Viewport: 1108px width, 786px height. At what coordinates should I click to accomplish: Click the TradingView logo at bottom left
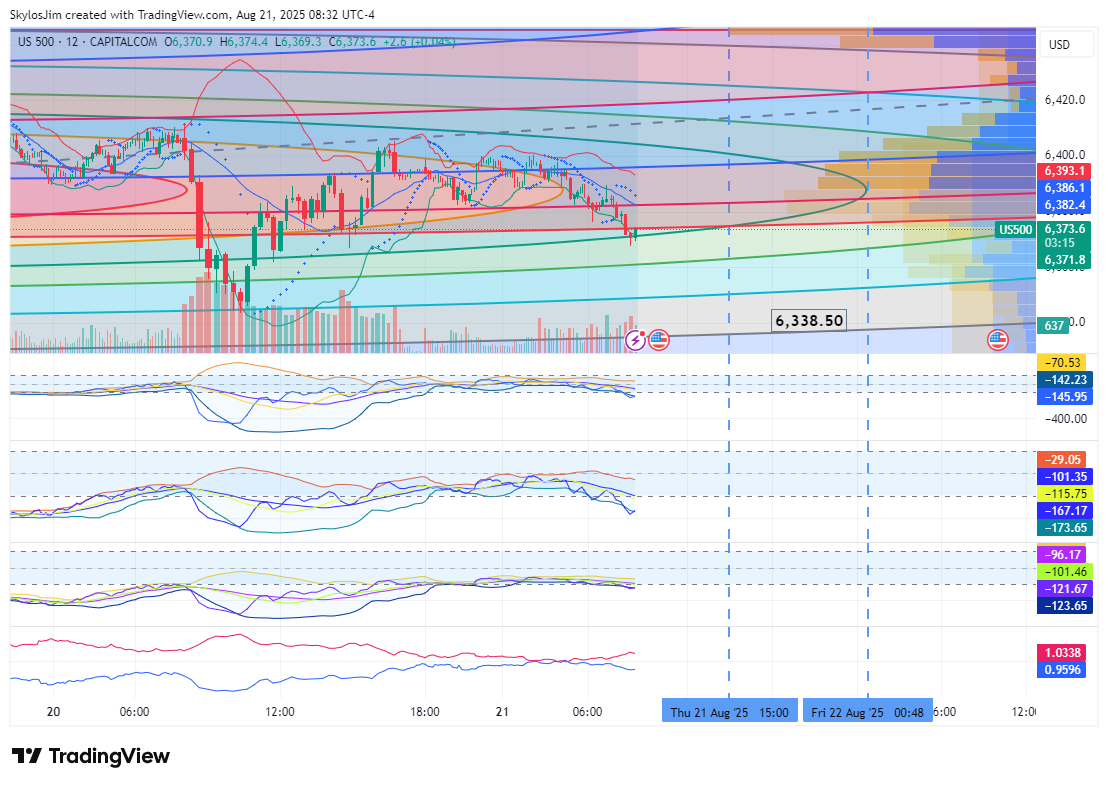[x=91, y=756]
